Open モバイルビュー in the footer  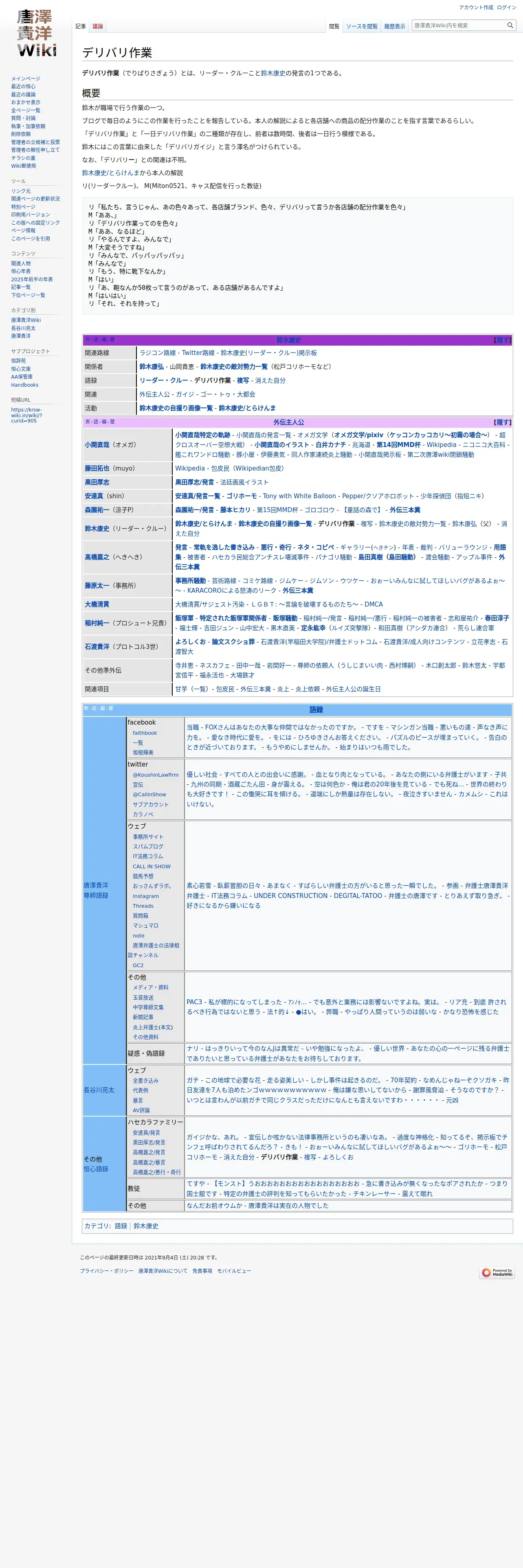[234, 1271]
